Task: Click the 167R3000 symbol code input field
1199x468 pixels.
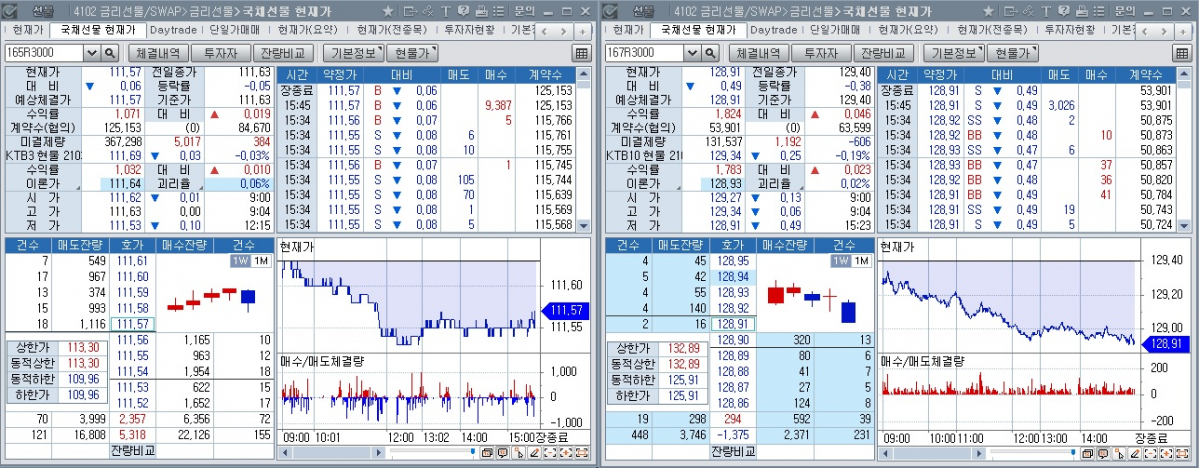Action: (x=644, y=53)
